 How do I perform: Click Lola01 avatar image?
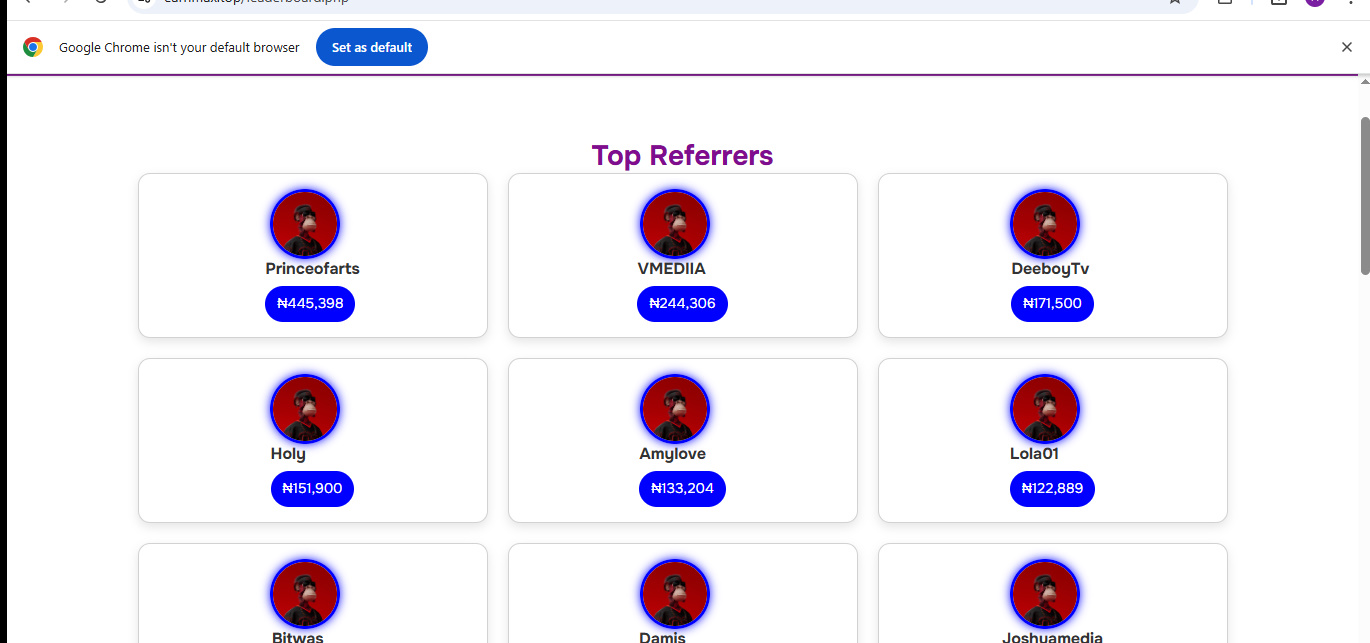tap(1045, 409)
